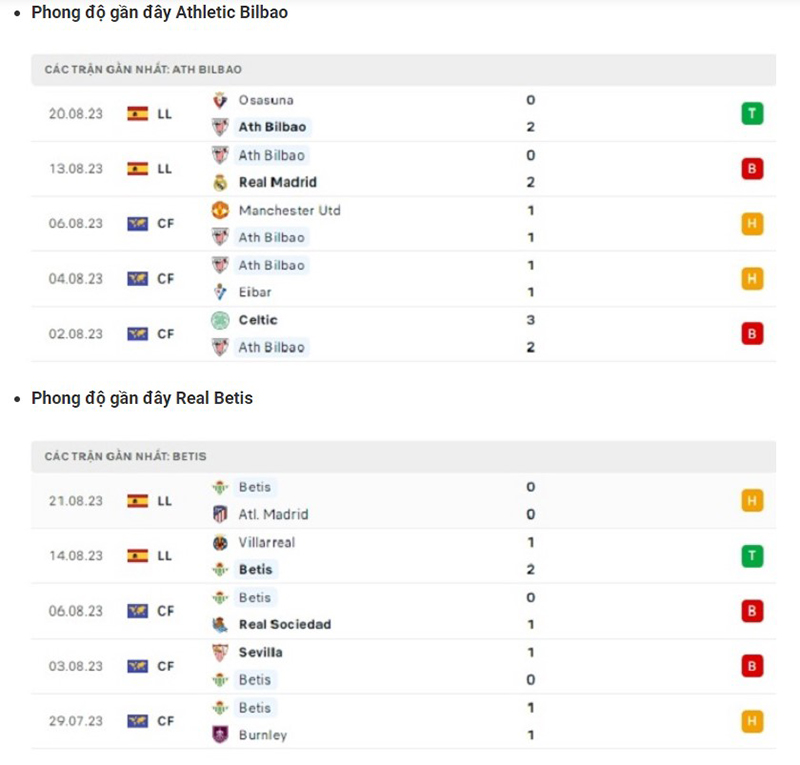Image resolution: width=800 pixels, height=765 pixels.
Task: Select the Real Madrid crest logo
Action: pyautogui.click(x=221, y=182)
